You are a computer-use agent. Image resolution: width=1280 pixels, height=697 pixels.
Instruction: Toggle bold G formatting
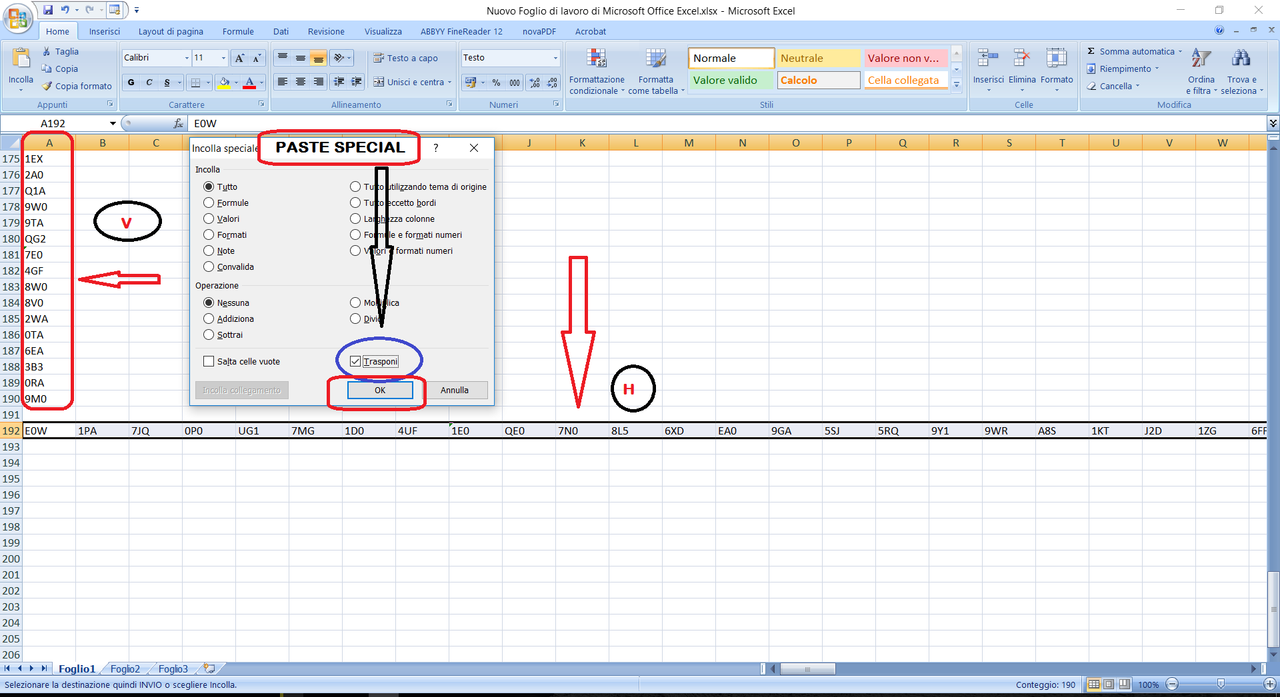point(130,82)
